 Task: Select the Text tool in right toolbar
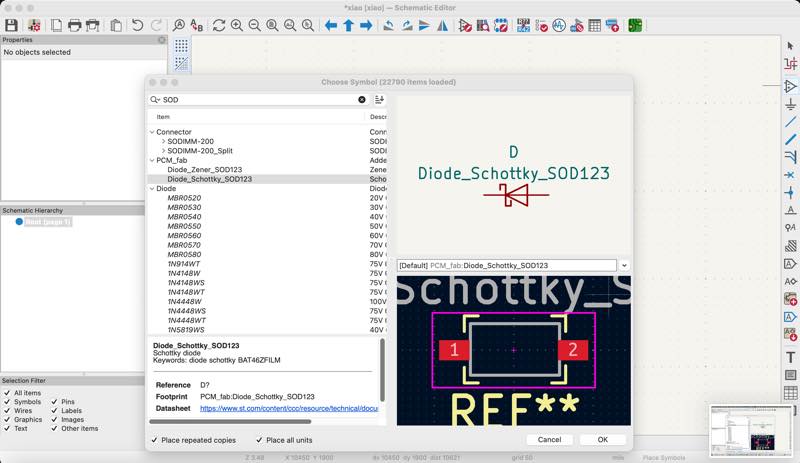[x=790, y=357]
